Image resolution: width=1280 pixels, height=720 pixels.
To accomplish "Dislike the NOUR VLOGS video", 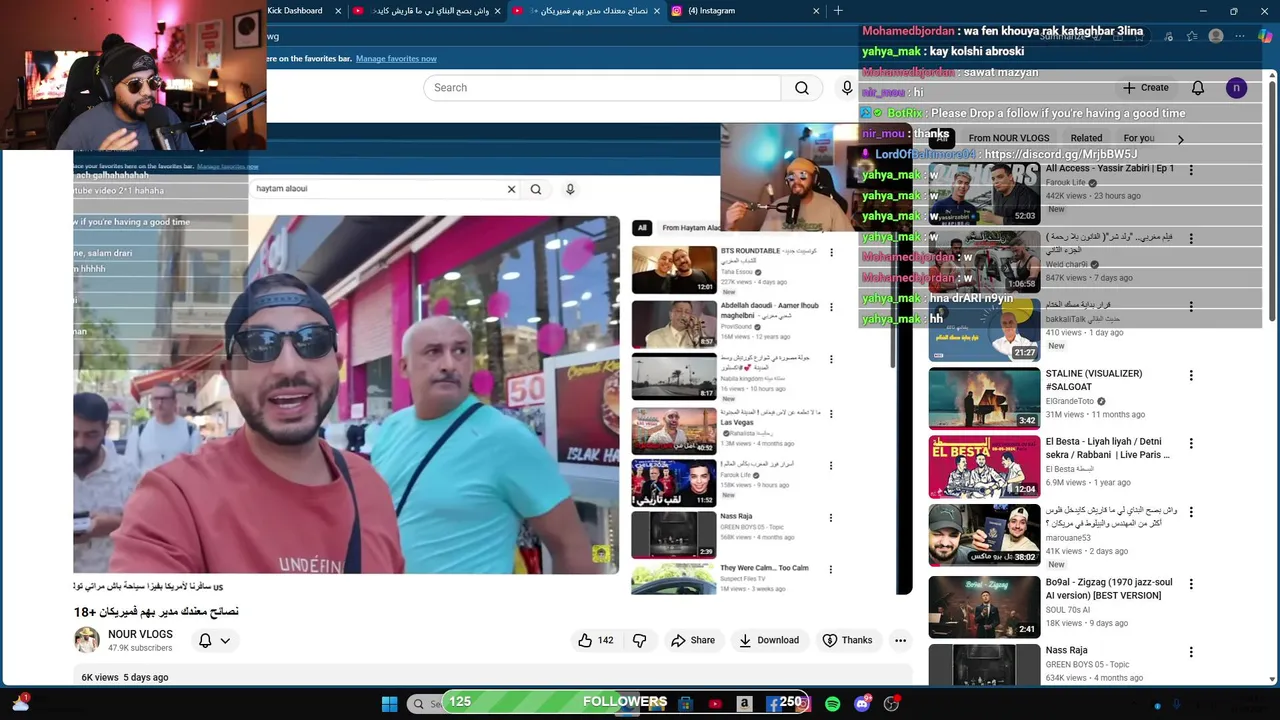I will [x=640, y=640].
